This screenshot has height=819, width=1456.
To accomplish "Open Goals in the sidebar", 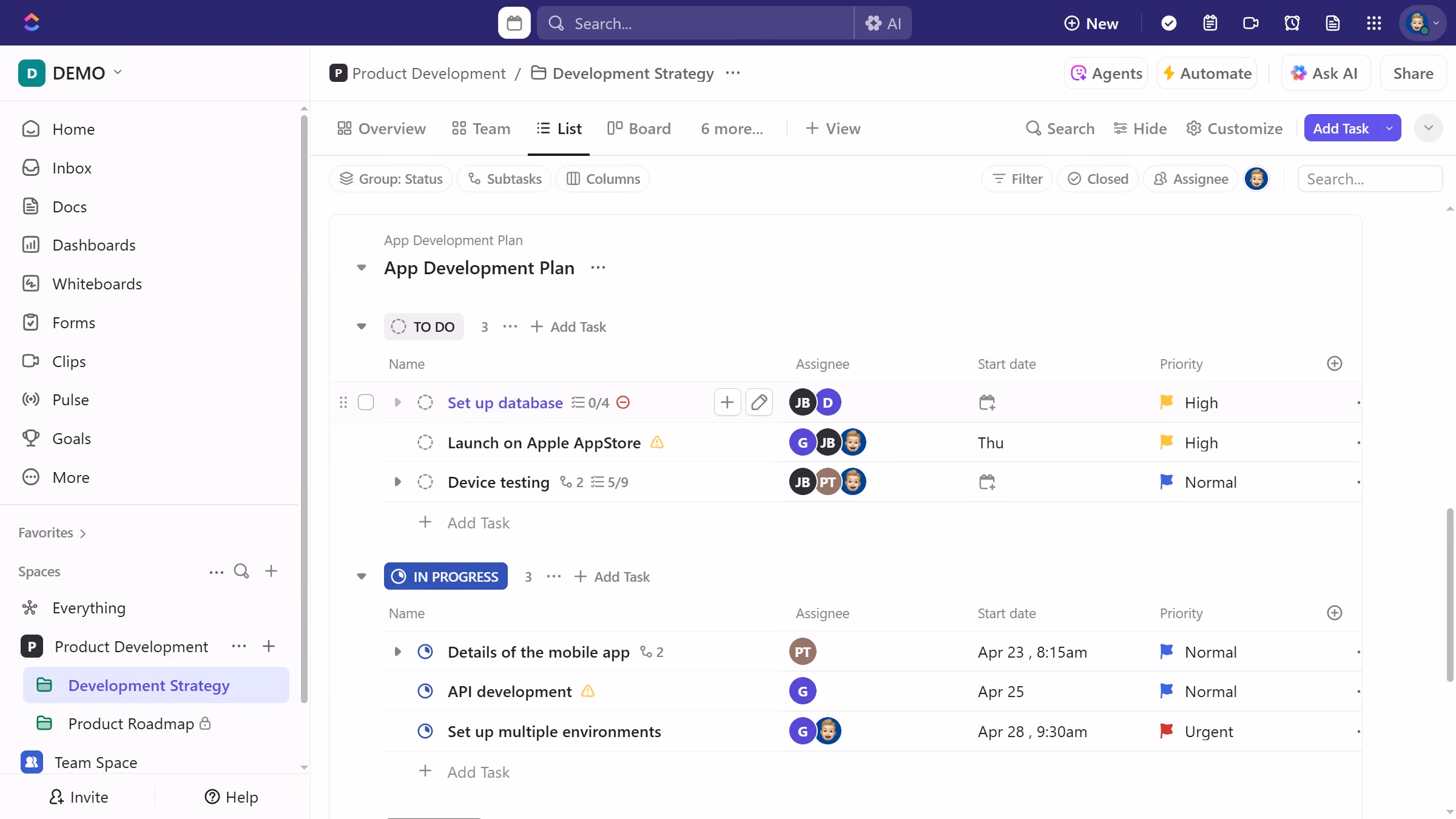I will 72,439.
